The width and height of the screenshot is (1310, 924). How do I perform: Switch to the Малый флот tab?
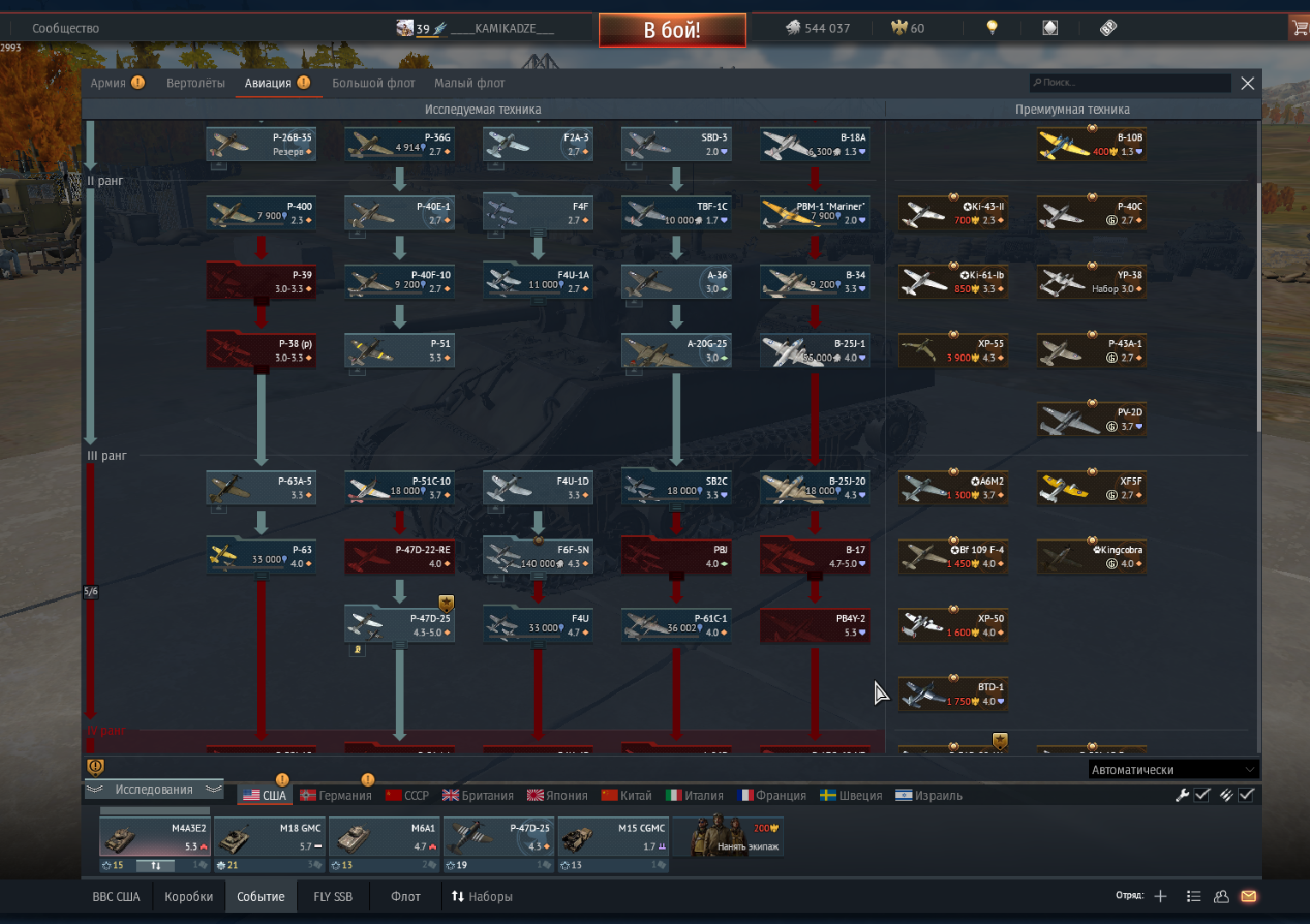click(470, 83)
